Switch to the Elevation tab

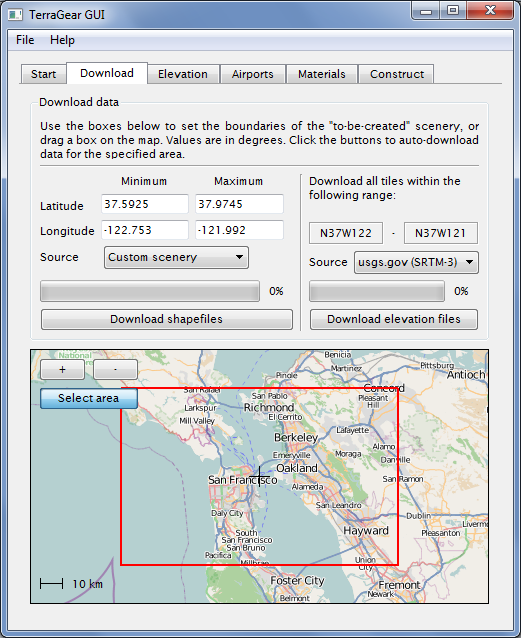coord(183,74)
